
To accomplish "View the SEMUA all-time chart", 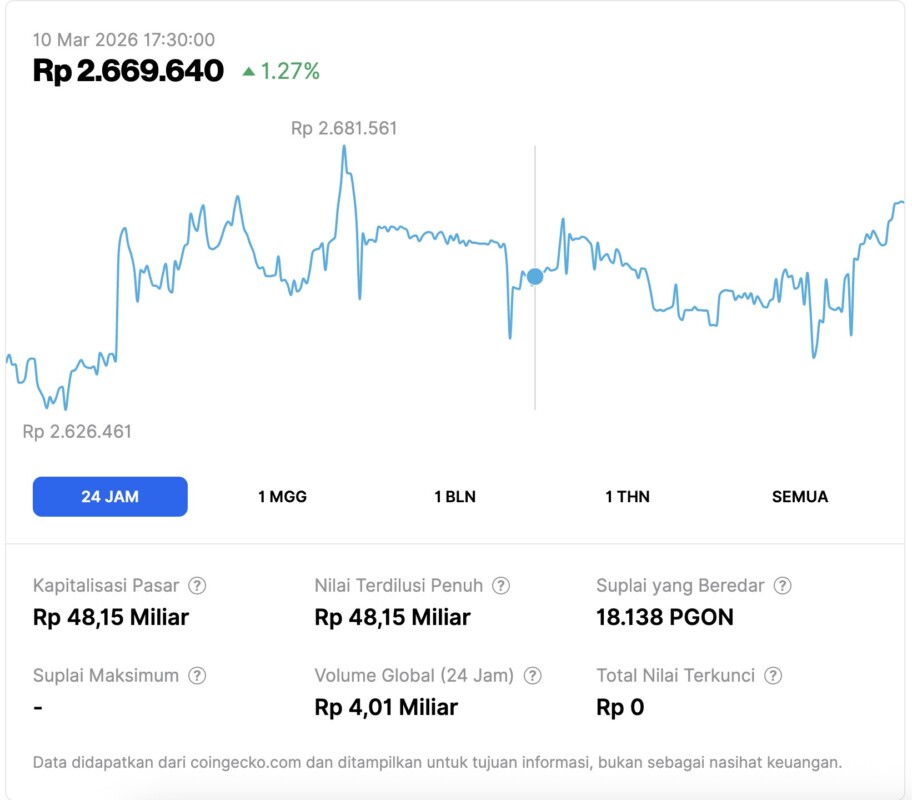I will coord(800,497).
